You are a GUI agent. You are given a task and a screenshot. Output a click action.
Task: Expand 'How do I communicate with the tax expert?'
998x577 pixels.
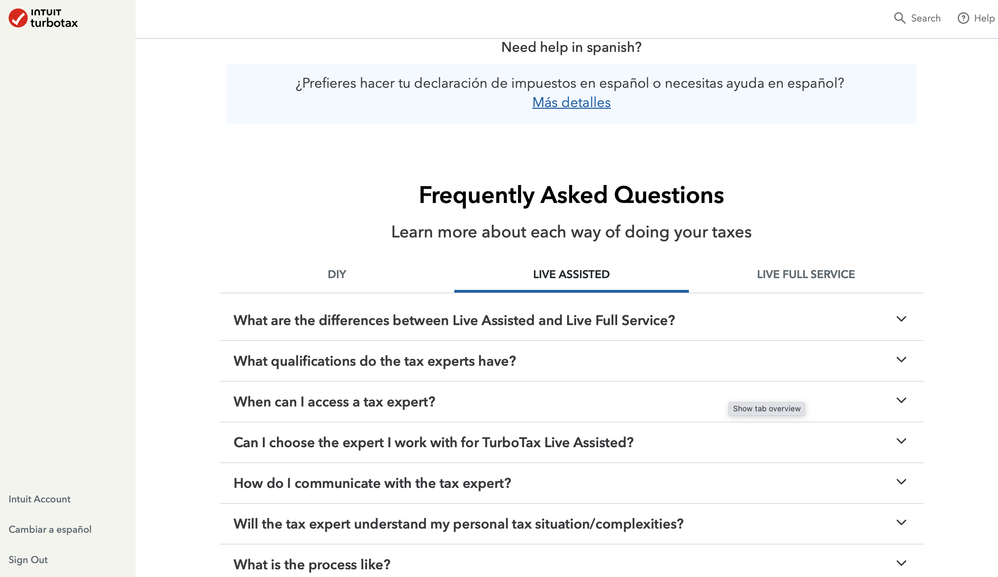pyautogui.click(x=572, y=483)
